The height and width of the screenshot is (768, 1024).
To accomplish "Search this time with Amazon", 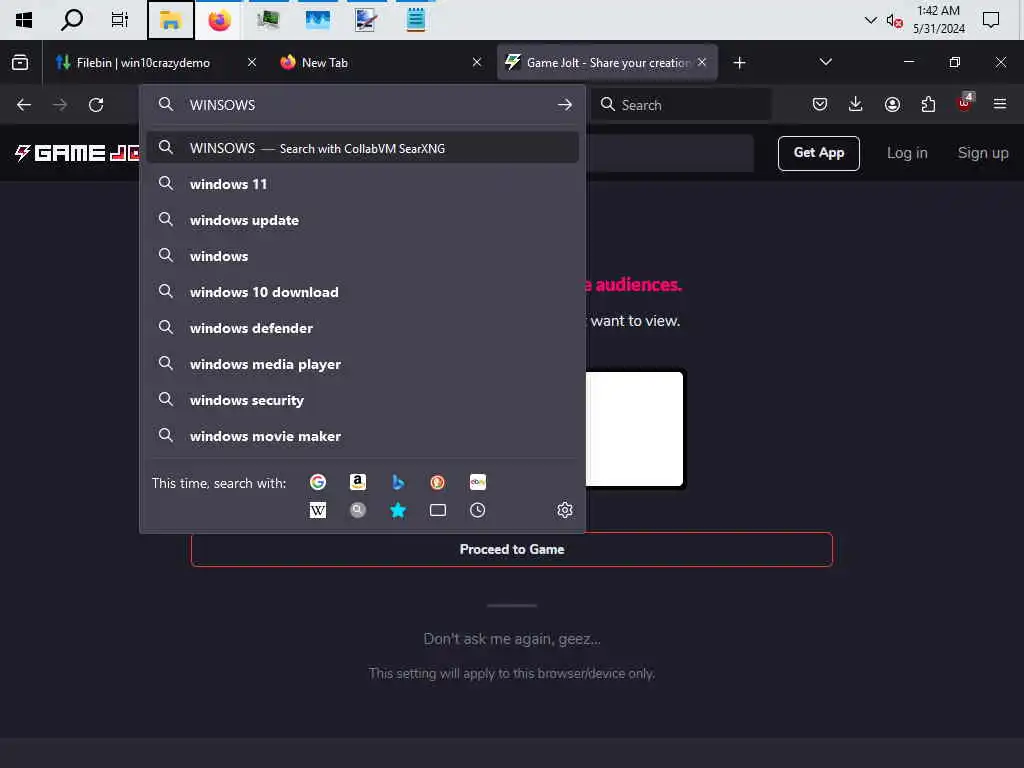I will click(x=357, y=482).
